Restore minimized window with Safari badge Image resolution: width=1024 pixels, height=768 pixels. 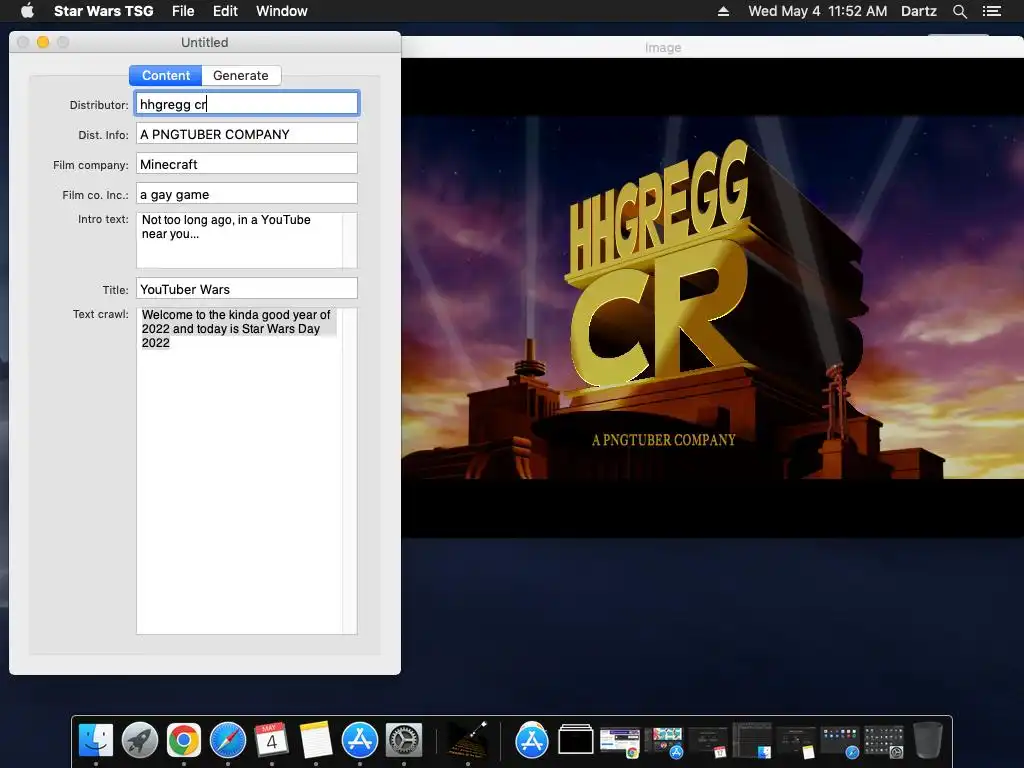[x=840, y=743]
